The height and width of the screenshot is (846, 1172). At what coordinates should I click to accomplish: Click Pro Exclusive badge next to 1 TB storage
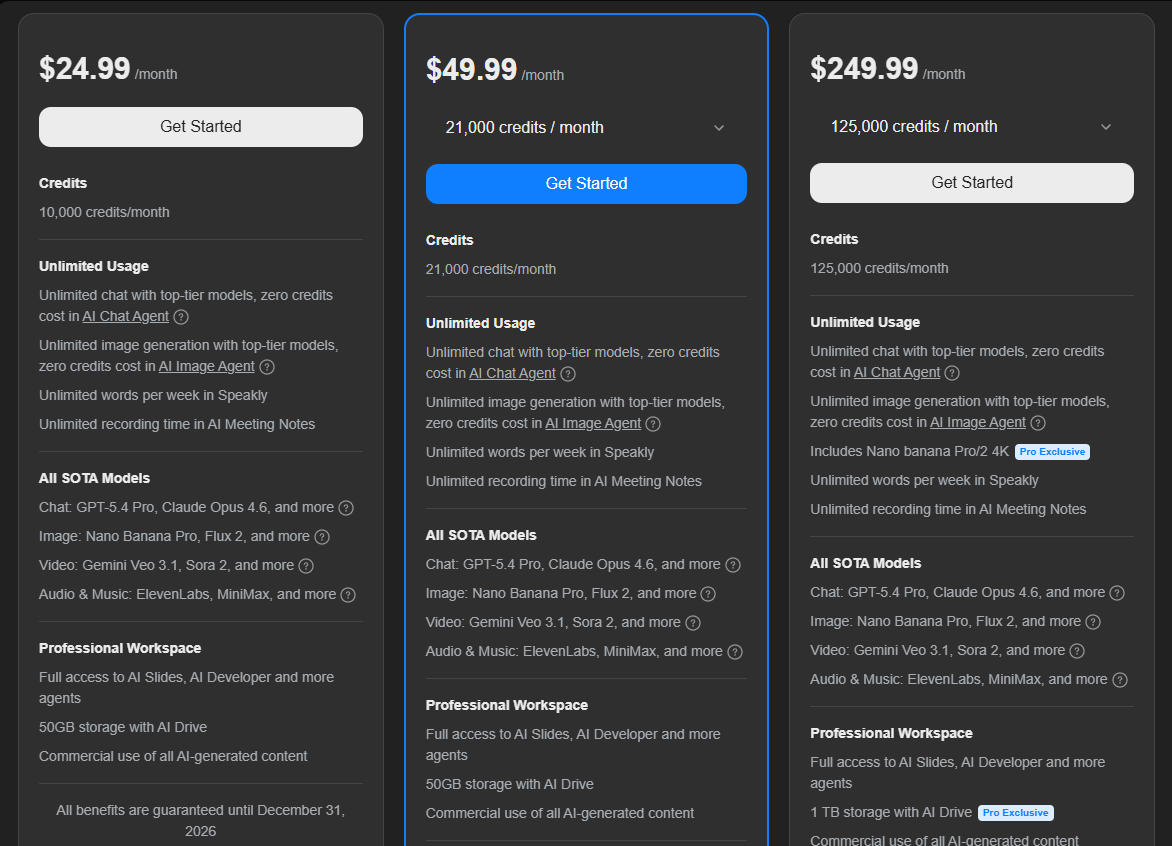click(x=1016, y=813)
